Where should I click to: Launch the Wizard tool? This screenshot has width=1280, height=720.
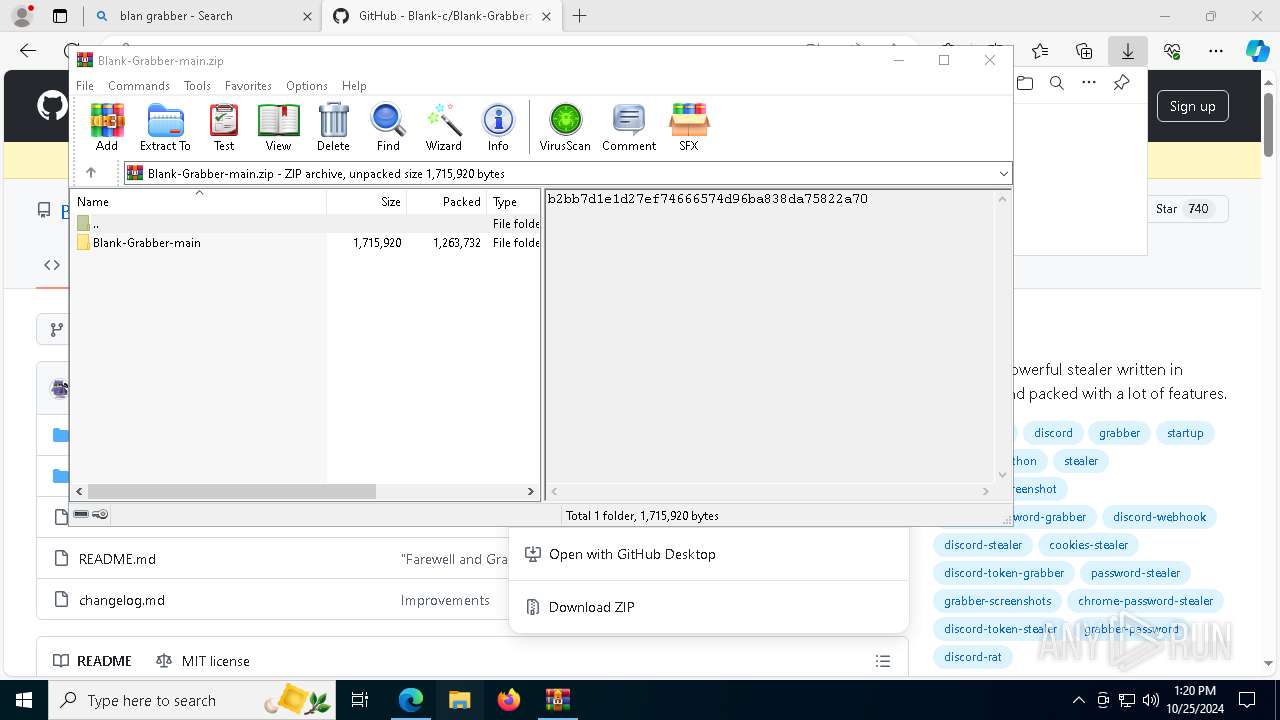click(443, 127)
